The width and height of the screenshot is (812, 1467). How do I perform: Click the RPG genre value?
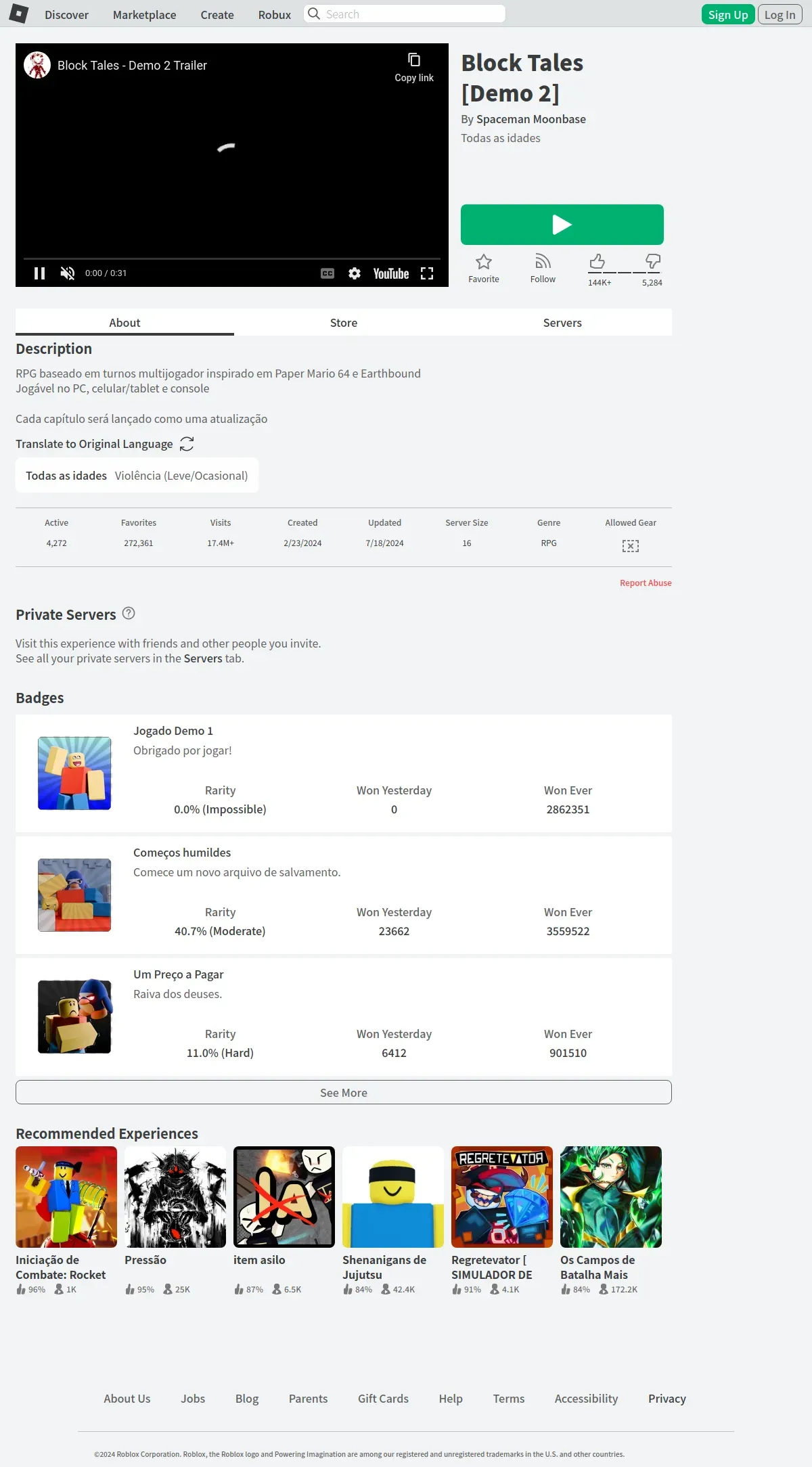[549, 543]
